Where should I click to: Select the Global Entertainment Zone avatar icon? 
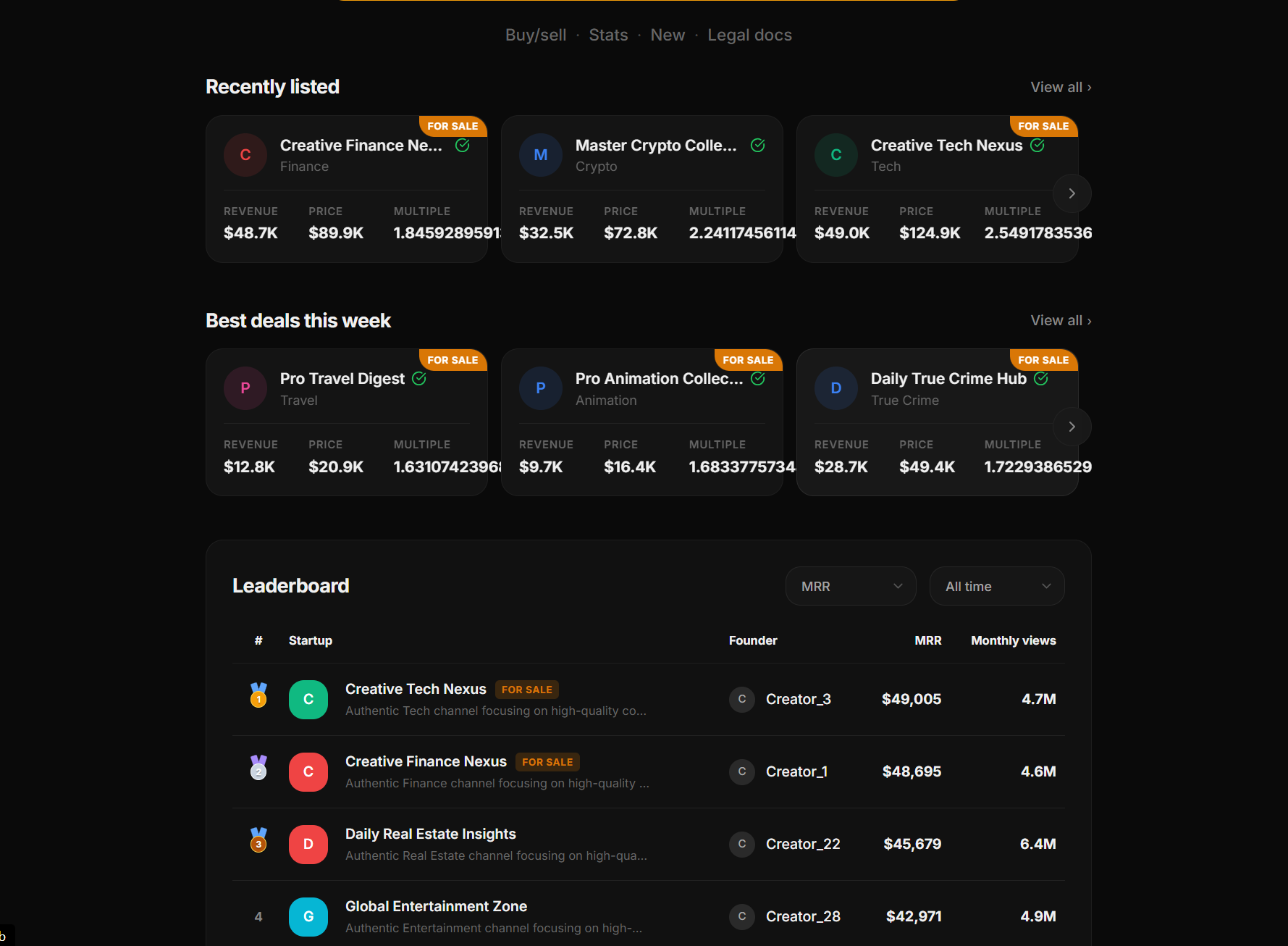pos(308,916)
